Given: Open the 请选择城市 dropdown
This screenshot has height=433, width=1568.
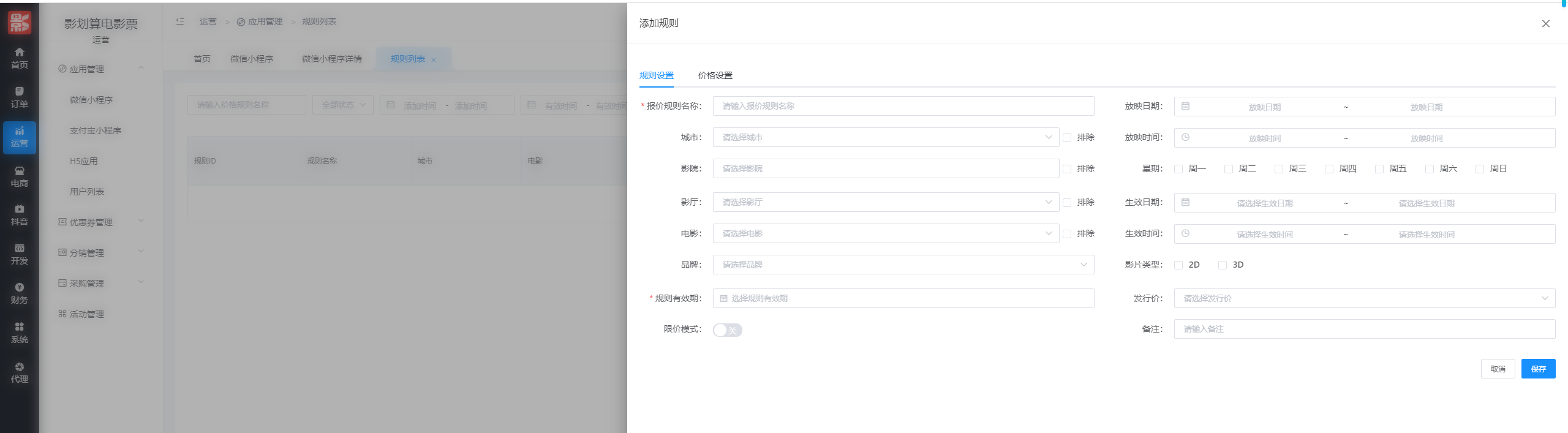Looking at the screenshot, I should pos(885,137).
